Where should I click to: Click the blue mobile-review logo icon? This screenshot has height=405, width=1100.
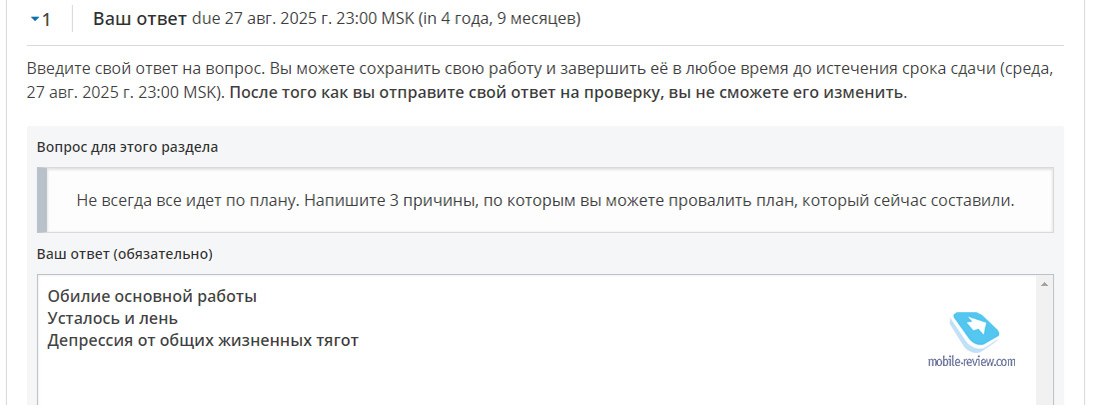tap(974, 331)
